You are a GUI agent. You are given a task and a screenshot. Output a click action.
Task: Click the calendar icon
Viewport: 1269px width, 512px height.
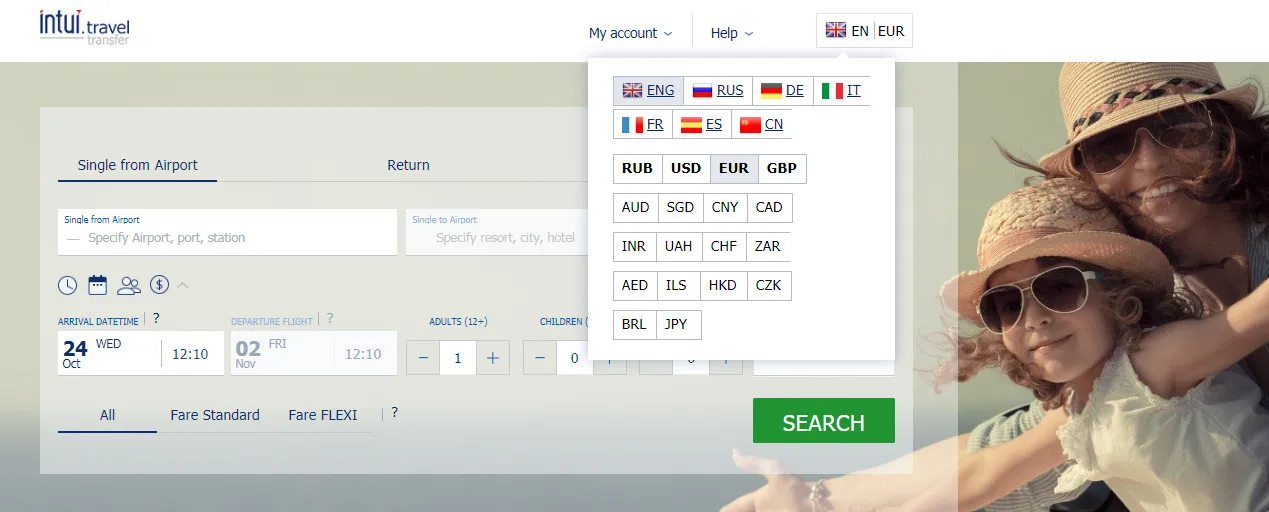click(97, 285)
